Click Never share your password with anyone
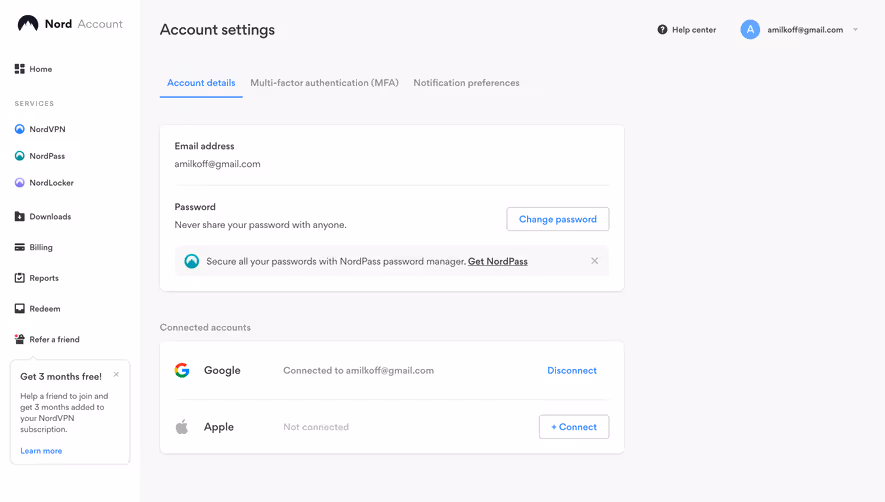 coord(260,225)
